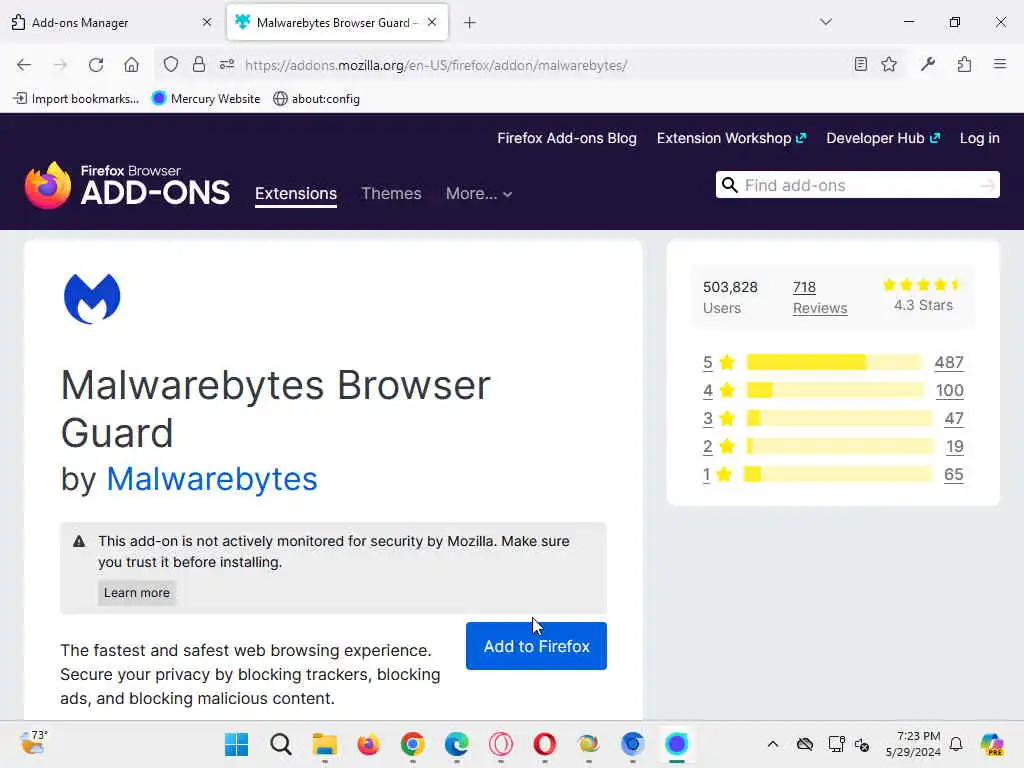Open Developer Hub link

click(883, 138)
